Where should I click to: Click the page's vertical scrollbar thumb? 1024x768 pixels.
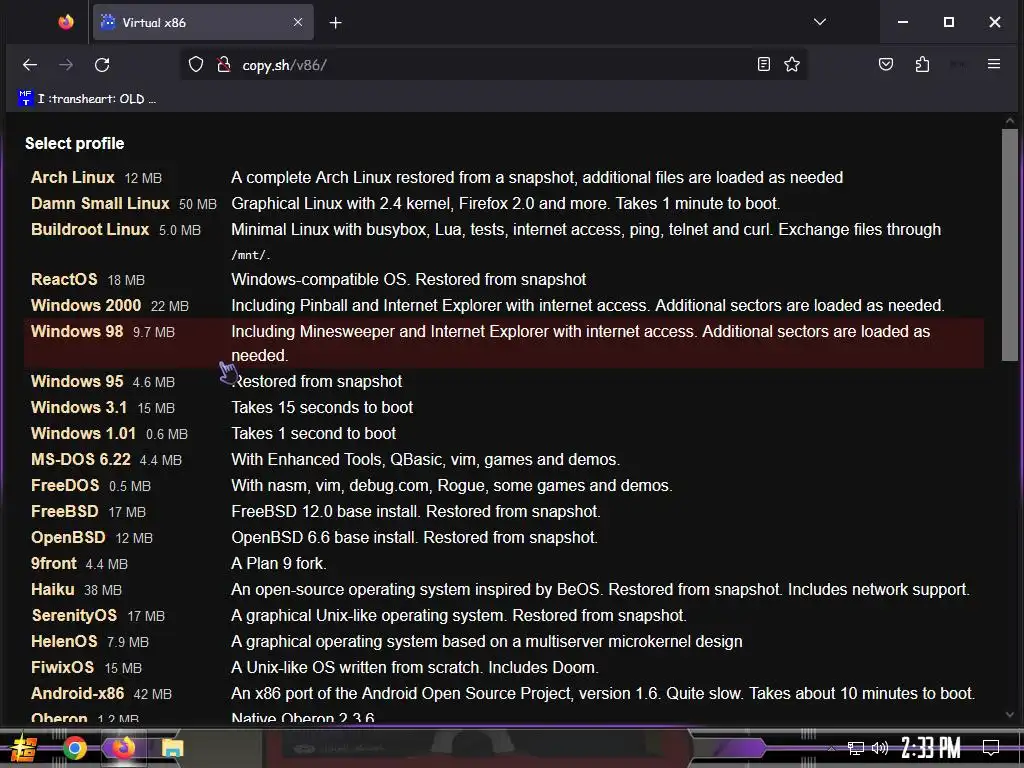tap(1010, 245)
